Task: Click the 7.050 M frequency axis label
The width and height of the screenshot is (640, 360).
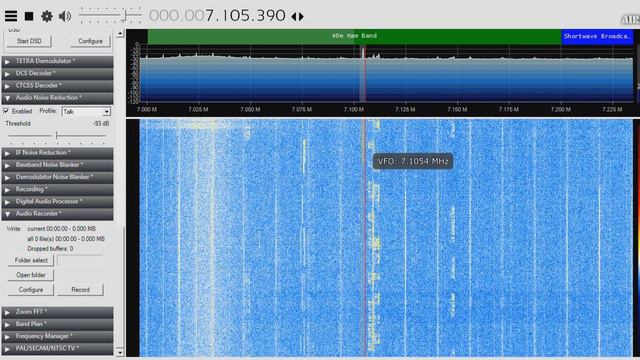Action: pos(250,109)
